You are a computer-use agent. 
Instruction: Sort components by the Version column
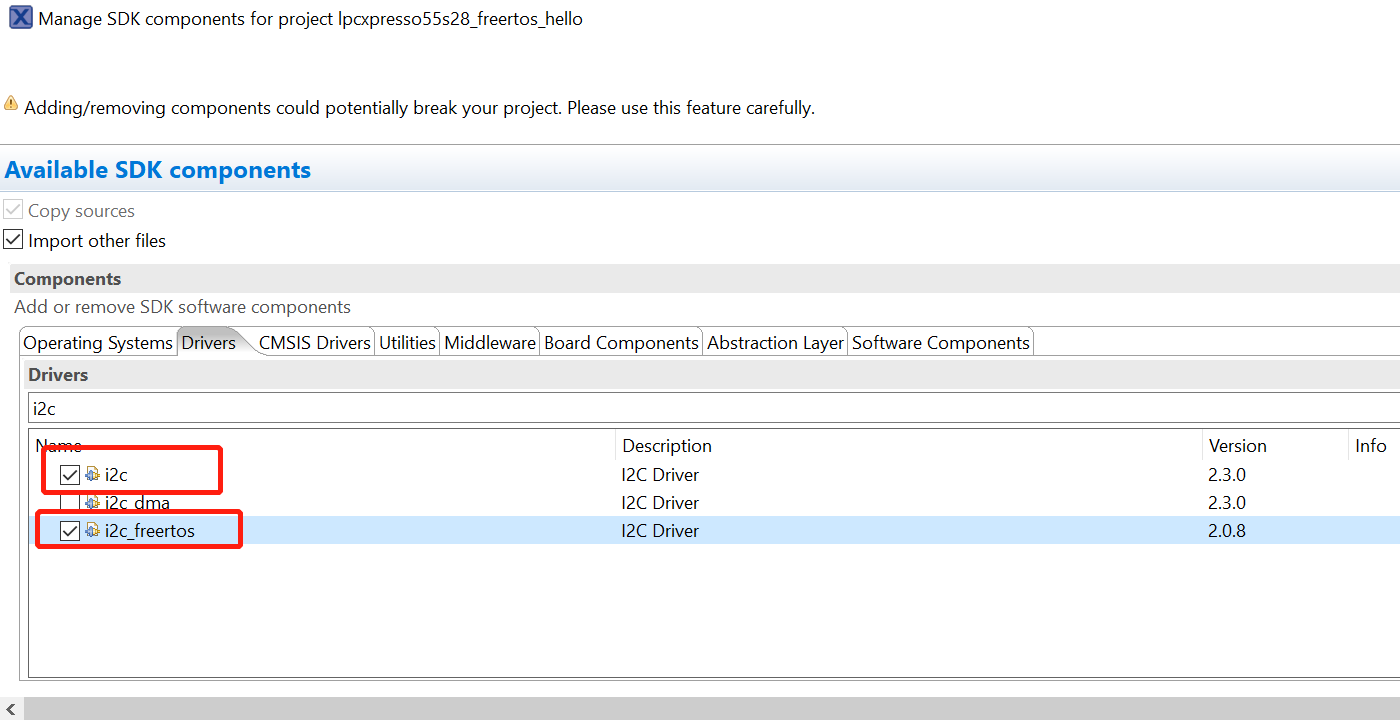(x=1237, y=445)
